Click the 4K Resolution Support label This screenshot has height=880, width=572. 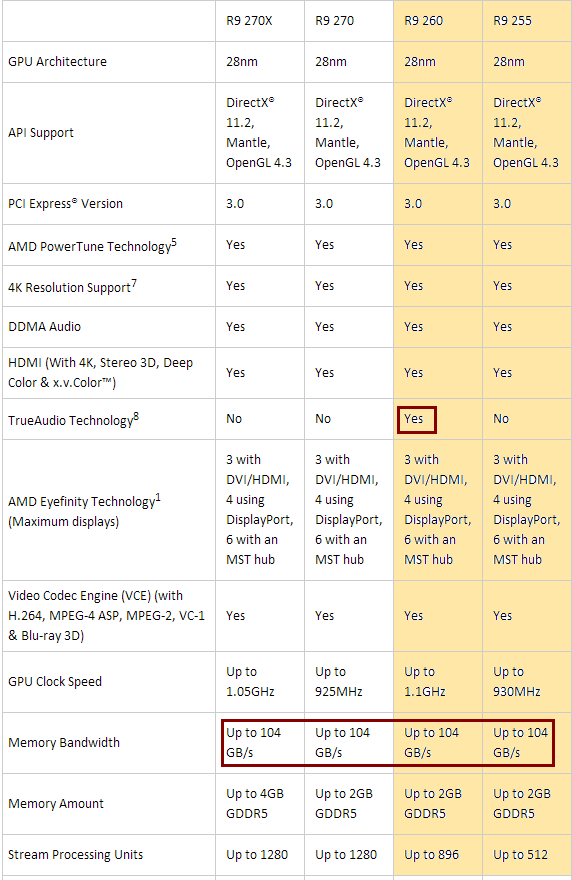[72, 287]
